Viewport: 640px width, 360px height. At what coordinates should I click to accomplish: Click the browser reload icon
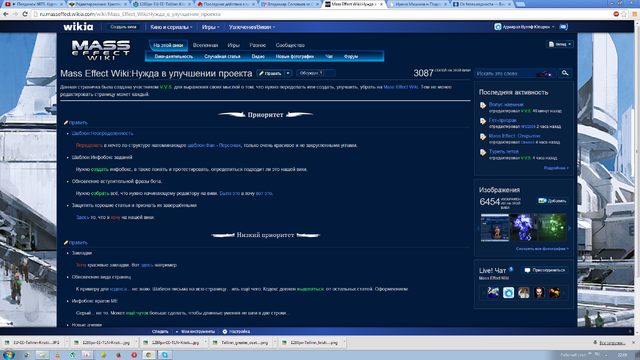25,14
